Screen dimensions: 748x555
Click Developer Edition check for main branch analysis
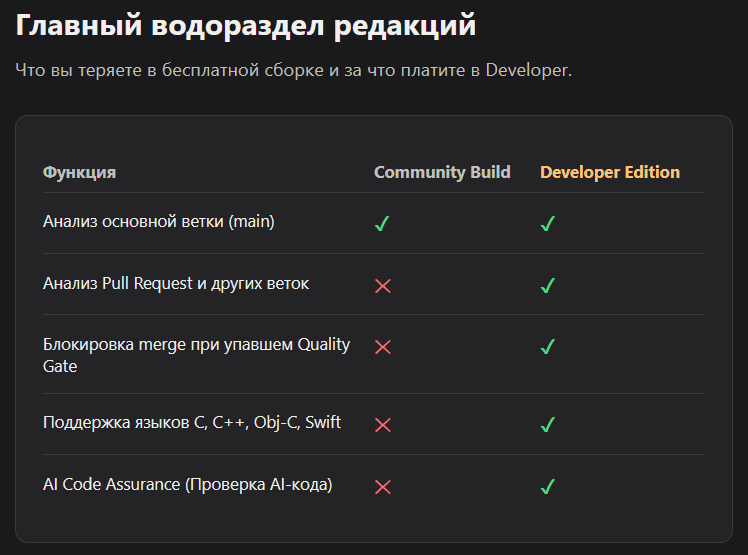[548, 223]
